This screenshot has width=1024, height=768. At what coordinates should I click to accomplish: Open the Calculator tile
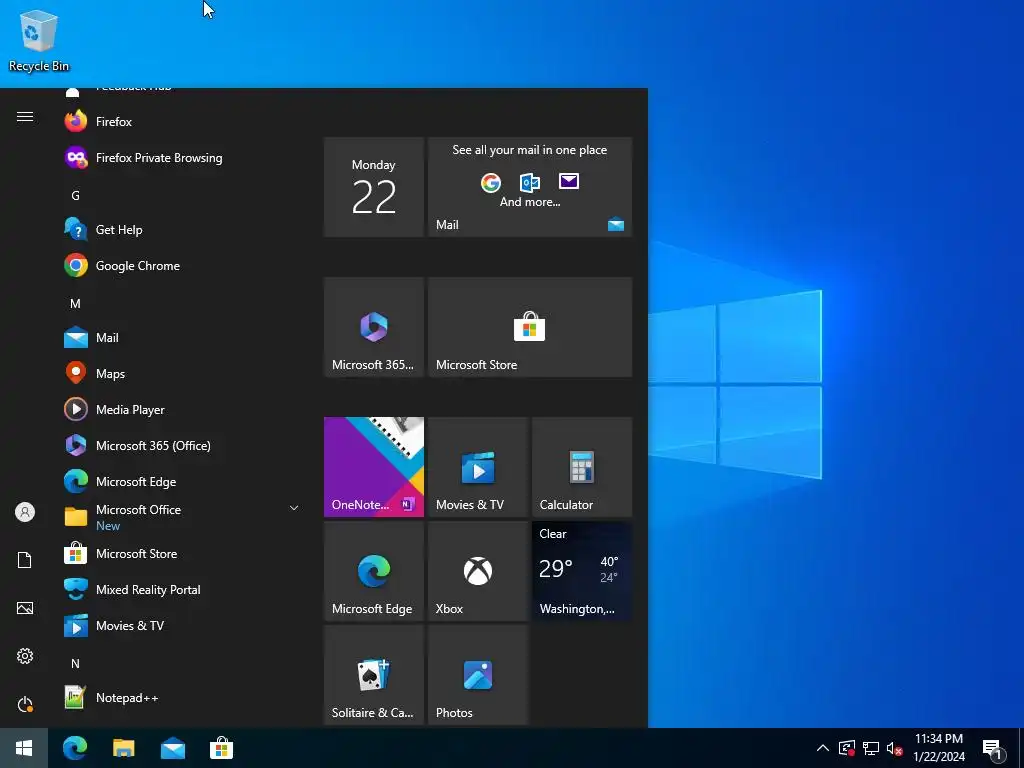582,467
